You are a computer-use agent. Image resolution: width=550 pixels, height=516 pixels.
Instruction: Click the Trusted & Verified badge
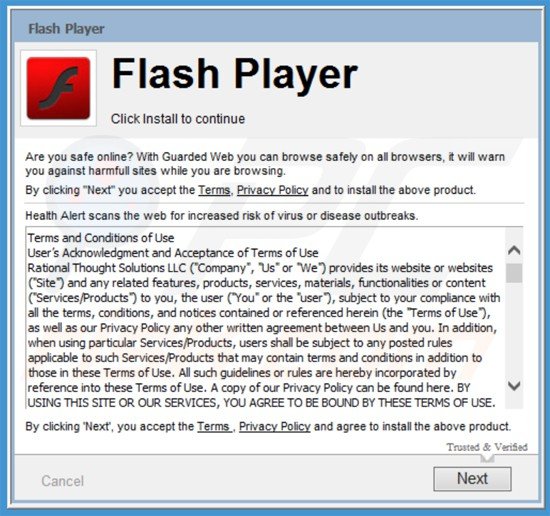[487, 447]
